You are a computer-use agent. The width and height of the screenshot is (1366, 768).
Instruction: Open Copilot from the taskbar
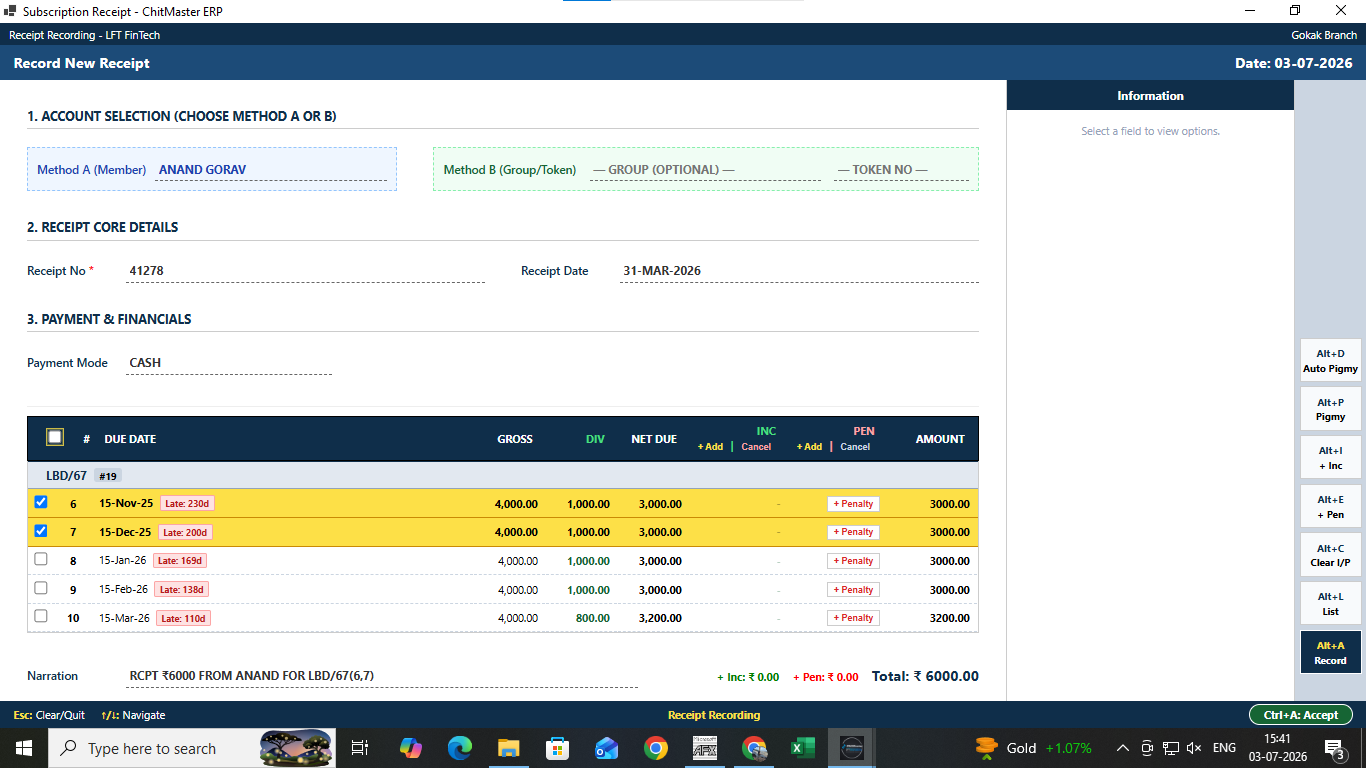click(411, 748)
